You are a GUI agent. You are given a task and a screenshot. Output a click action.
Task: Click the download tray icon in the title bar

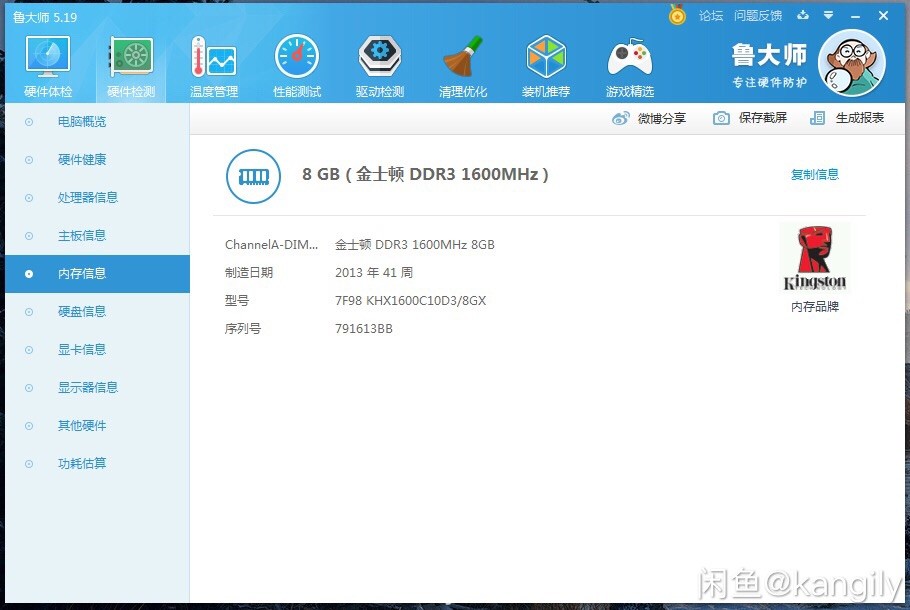coord(803,16)
